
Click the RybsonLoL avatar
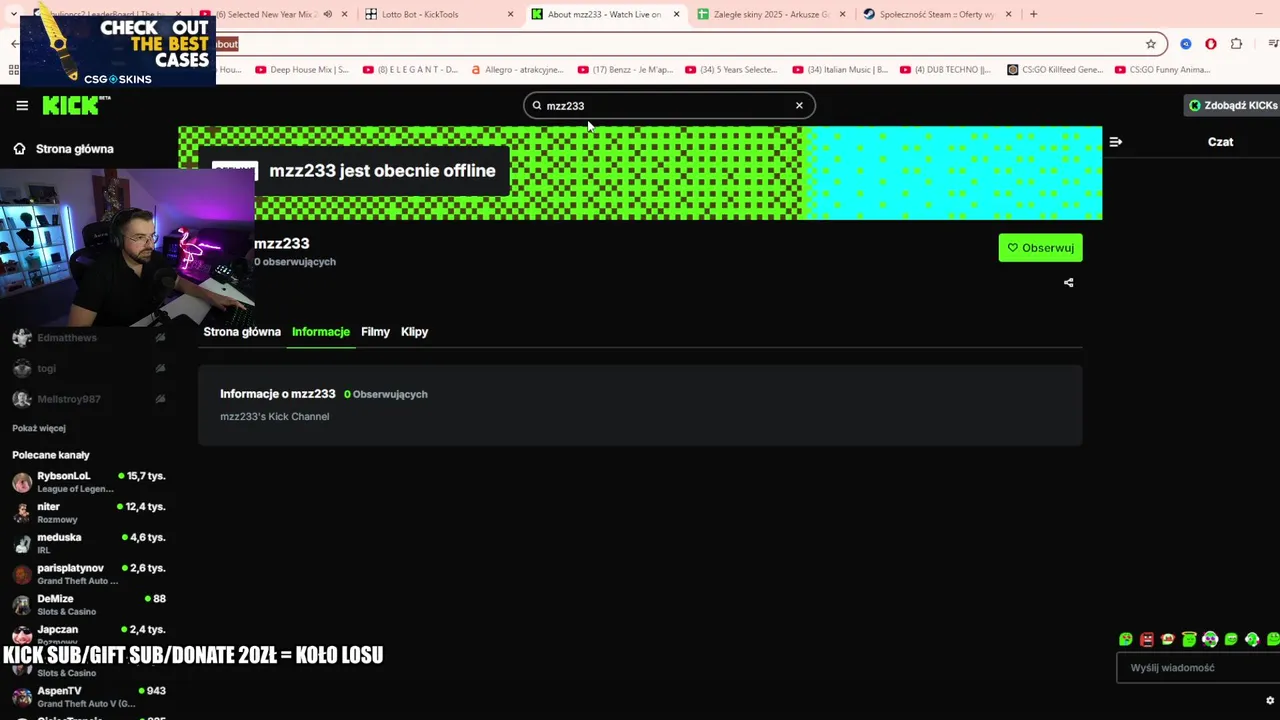(x=22, y=483)
